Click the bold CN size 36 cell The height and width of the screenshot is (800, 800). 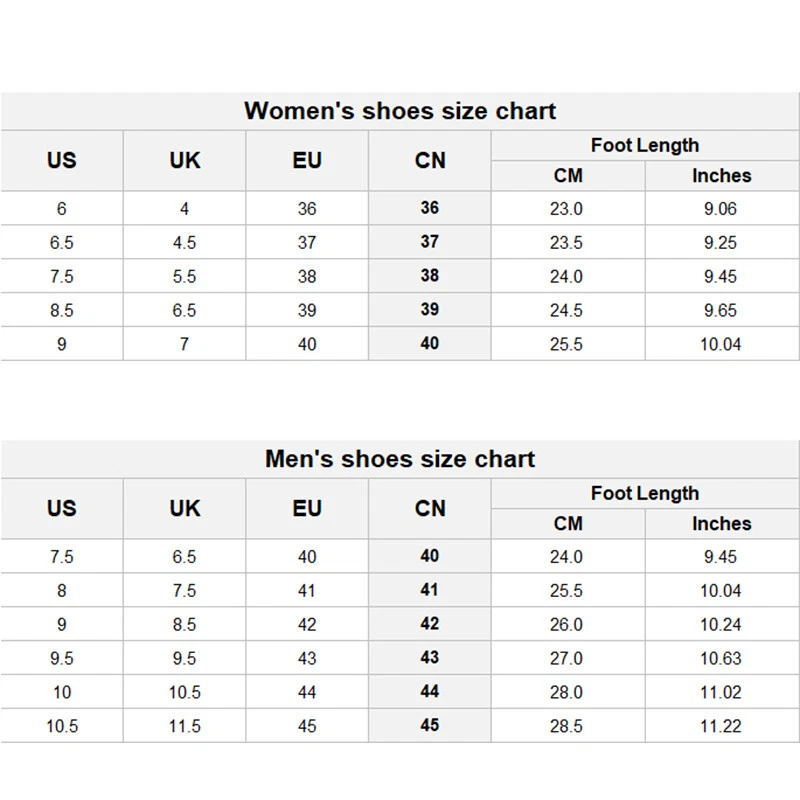tap(430, 208)
